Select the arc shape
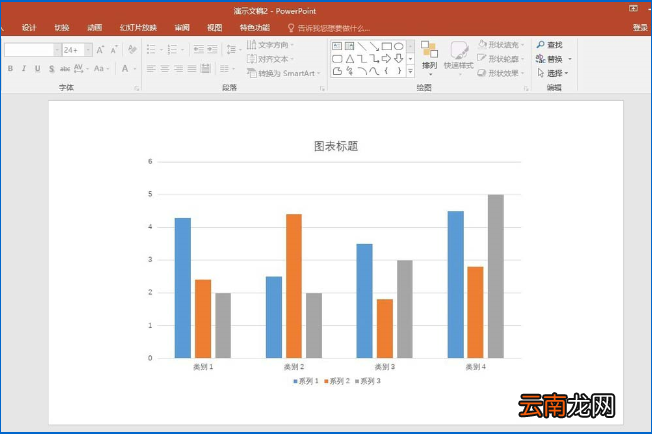Screen dimensions: 652x434 click(362, 71)
